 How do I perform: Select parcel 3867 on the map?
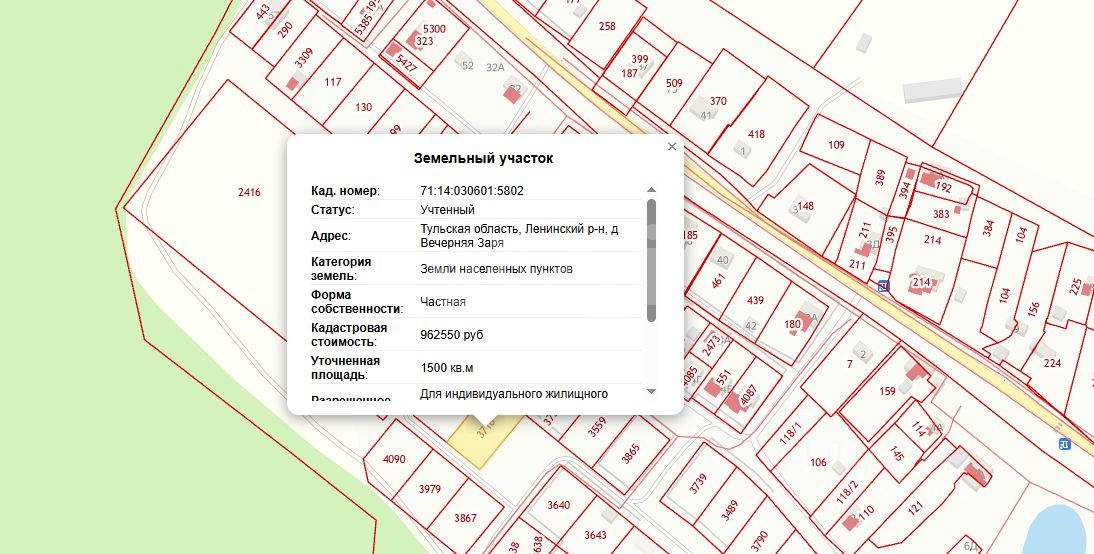465,518
